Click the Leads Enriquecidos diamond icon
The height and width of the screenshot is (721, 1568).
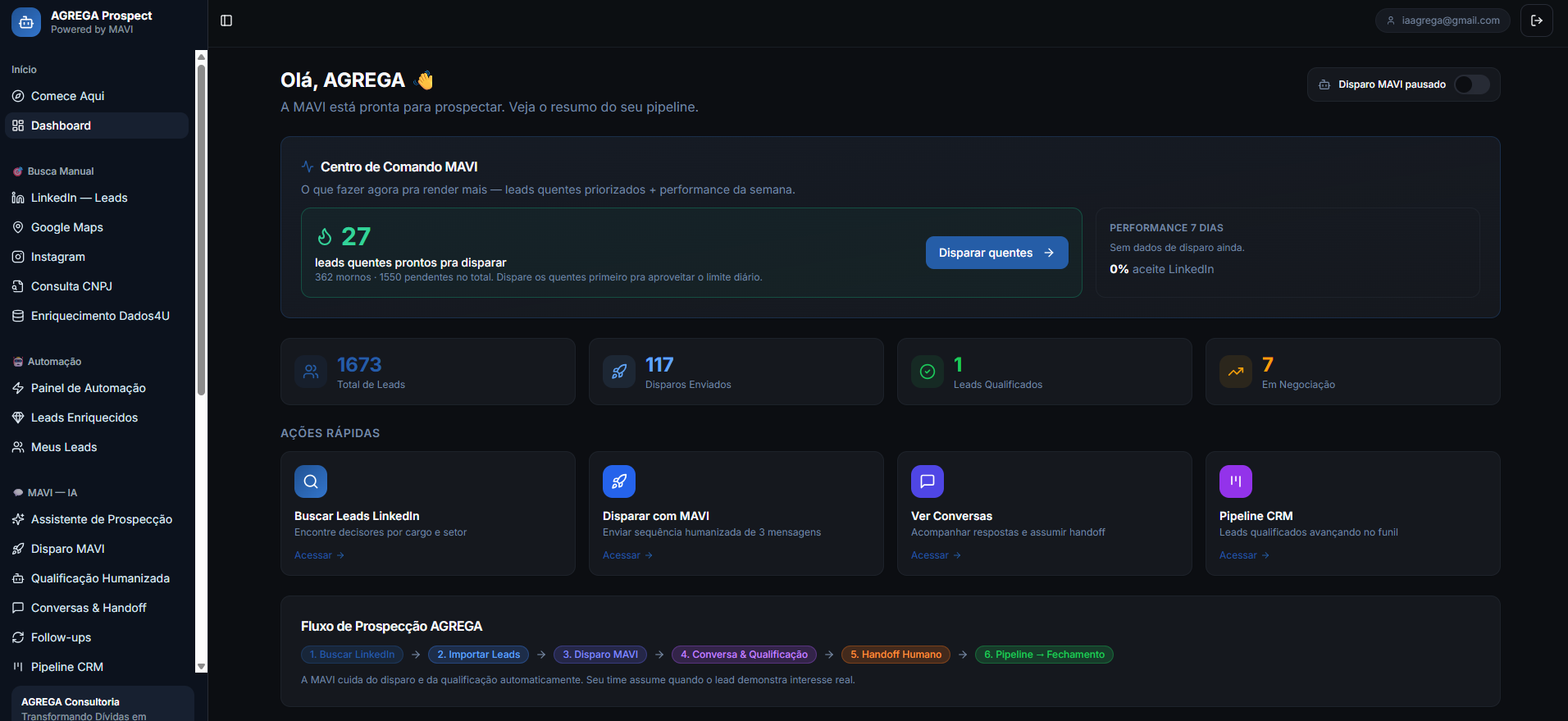[x=18, y=418]
